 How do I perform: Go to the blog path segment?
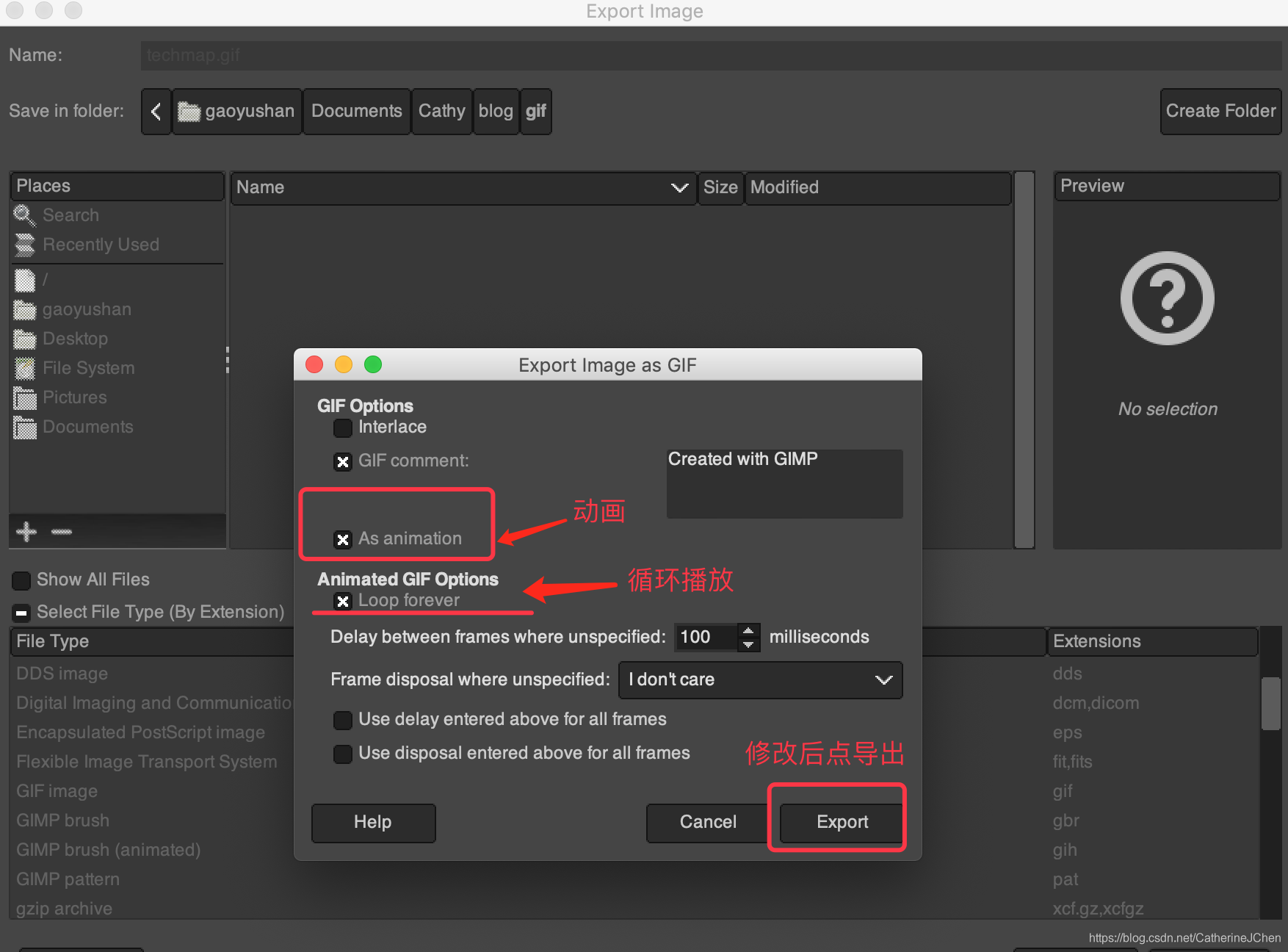click(496, 111)
